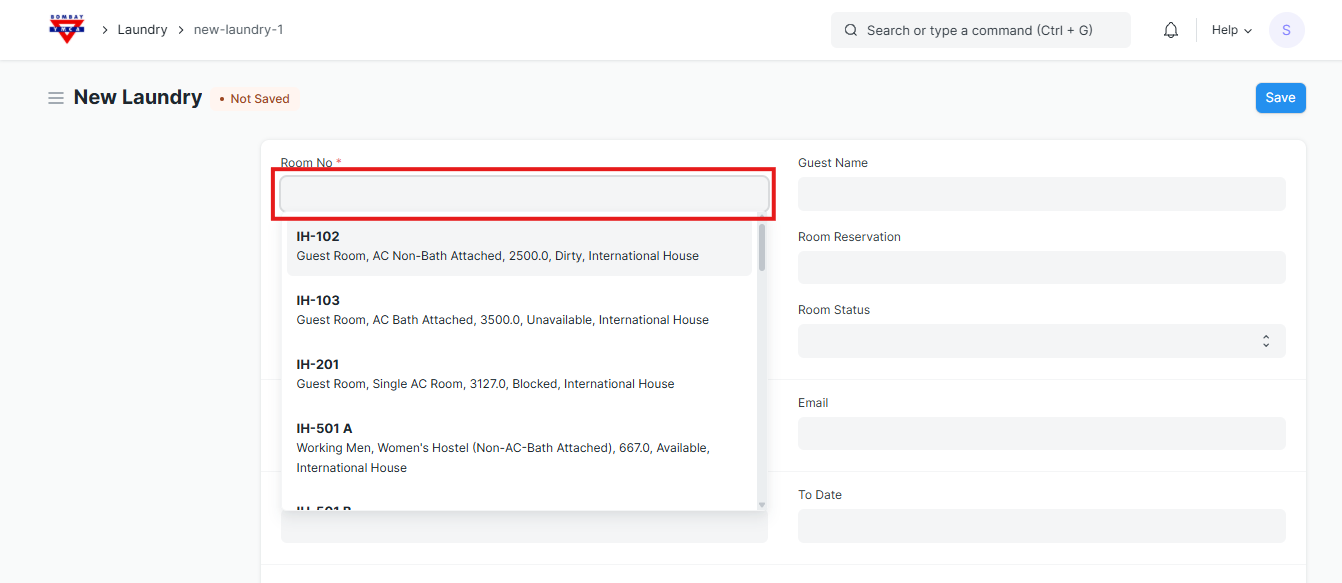Pick IH-201 Single AC Room option
Screen dimensions: 1342x583
click(519, 374)
